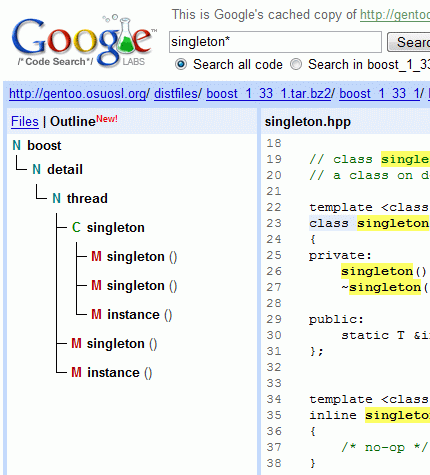Viewport: 430px width, 475px height.
Task: Switch to the Outline tab
Action: tap(73, 121)
